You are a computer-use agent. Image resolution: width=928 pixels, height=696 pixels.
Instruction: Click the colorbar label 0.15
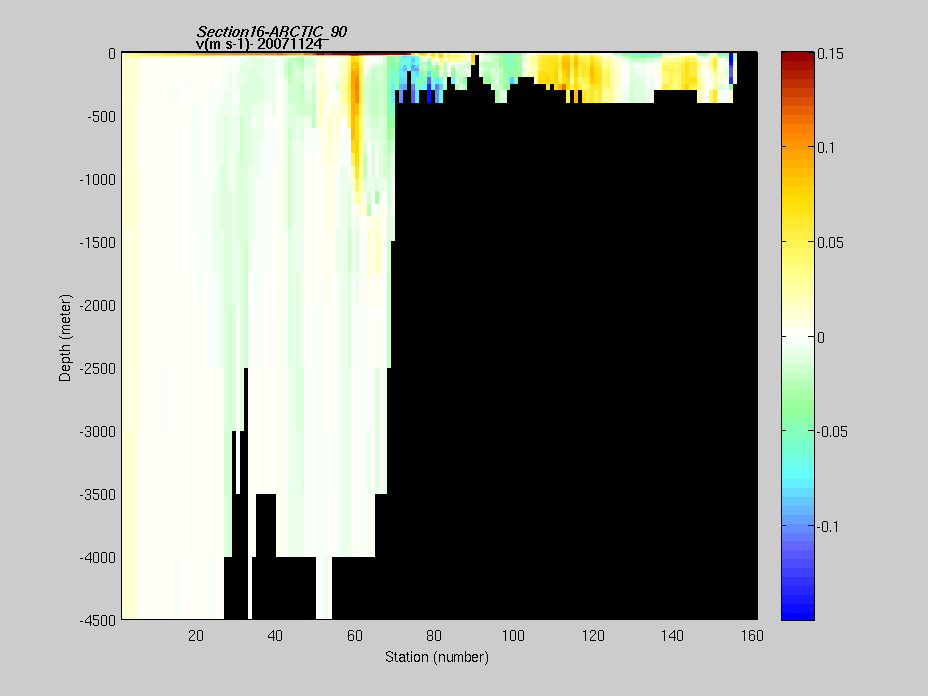830,54
